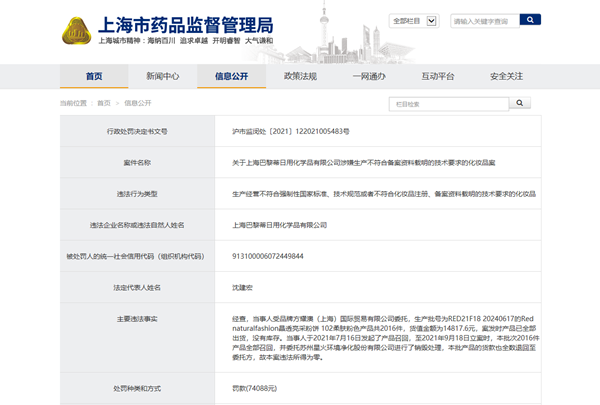Select the 被处罚人的统一社会信用代码 label
The width and height of the screenshot is (600, 405).
tap(135, 256)
